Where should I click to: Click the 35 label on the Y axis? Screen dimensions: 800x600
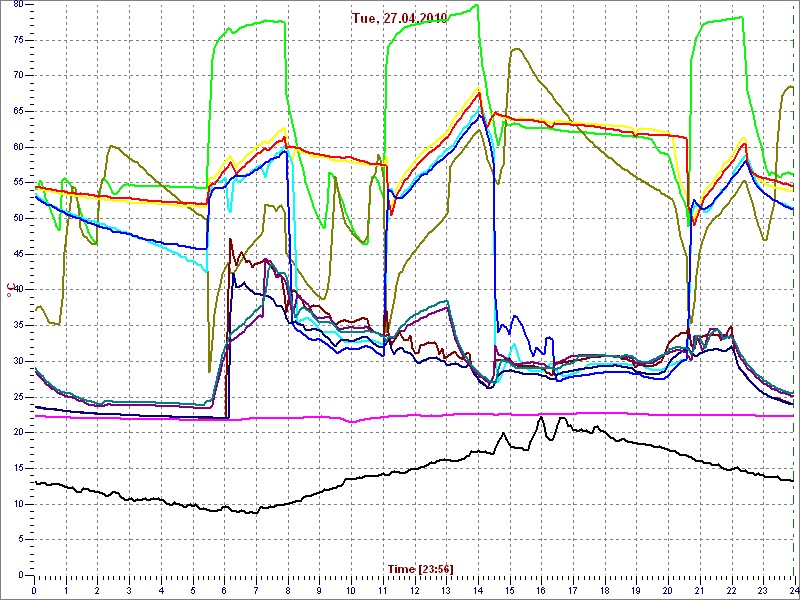click(x=18, y=325)
